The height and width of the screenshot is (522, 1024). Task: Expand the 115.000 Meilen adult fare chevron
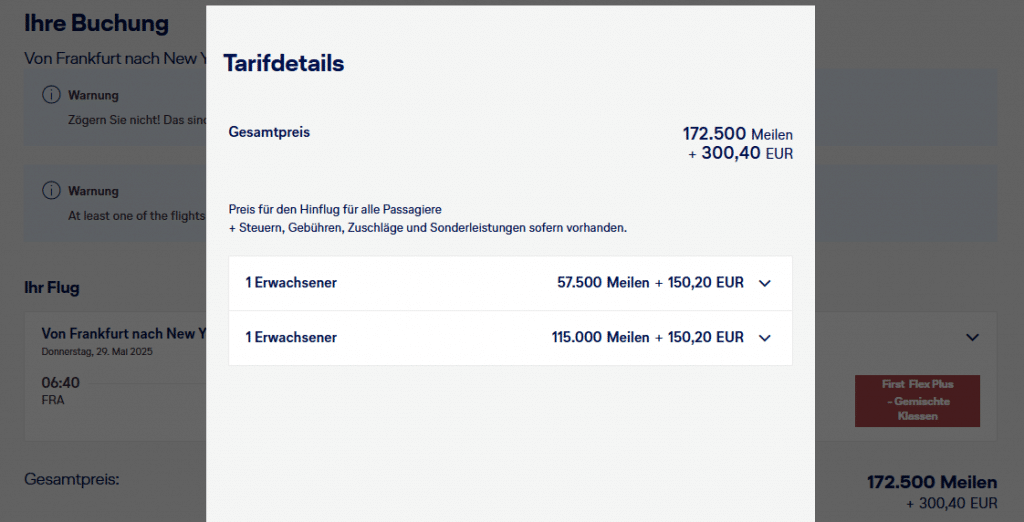click(765, 338)
